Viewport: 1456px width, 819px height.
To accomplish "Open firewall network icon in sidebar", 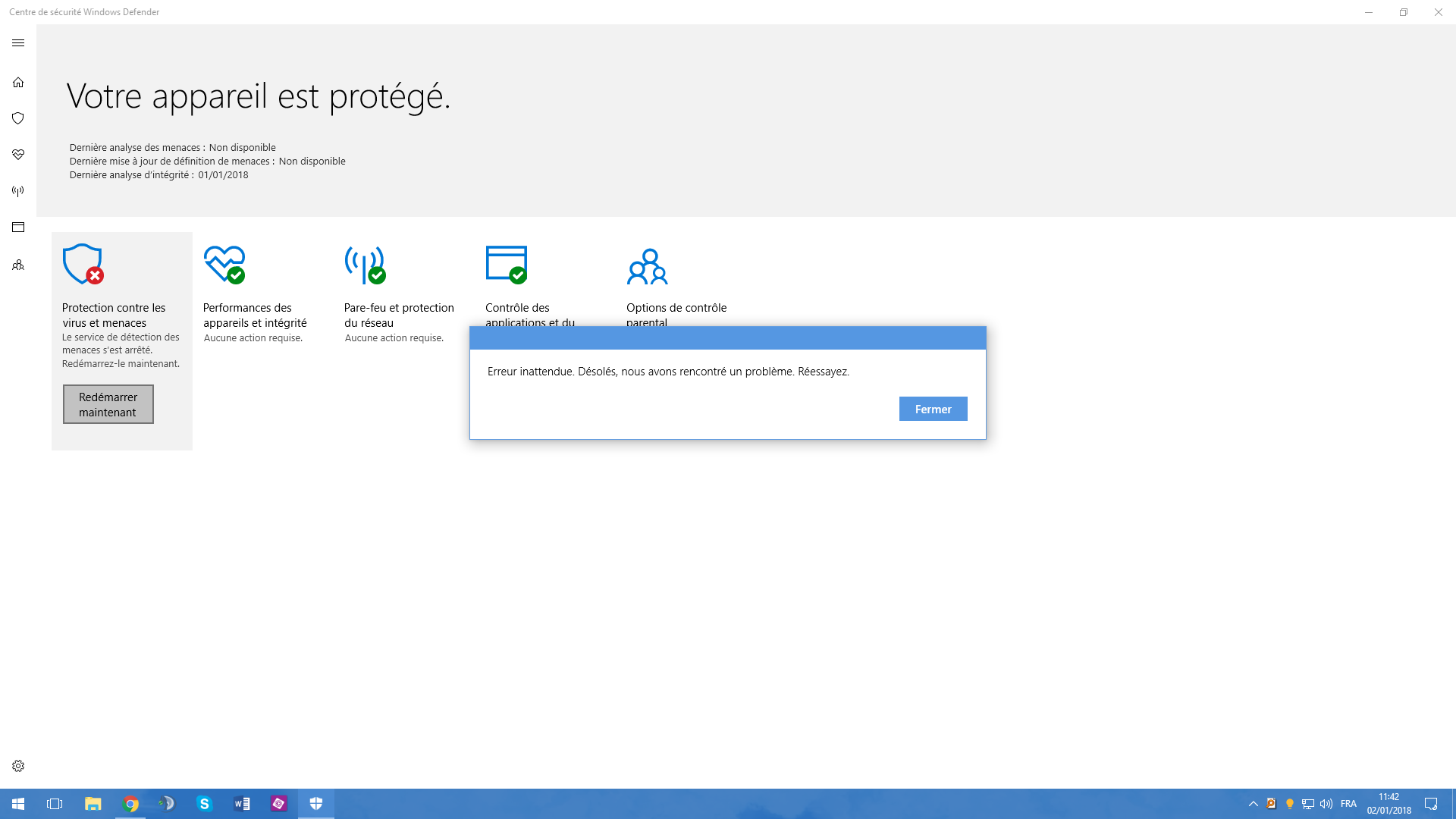I will 18,191.
